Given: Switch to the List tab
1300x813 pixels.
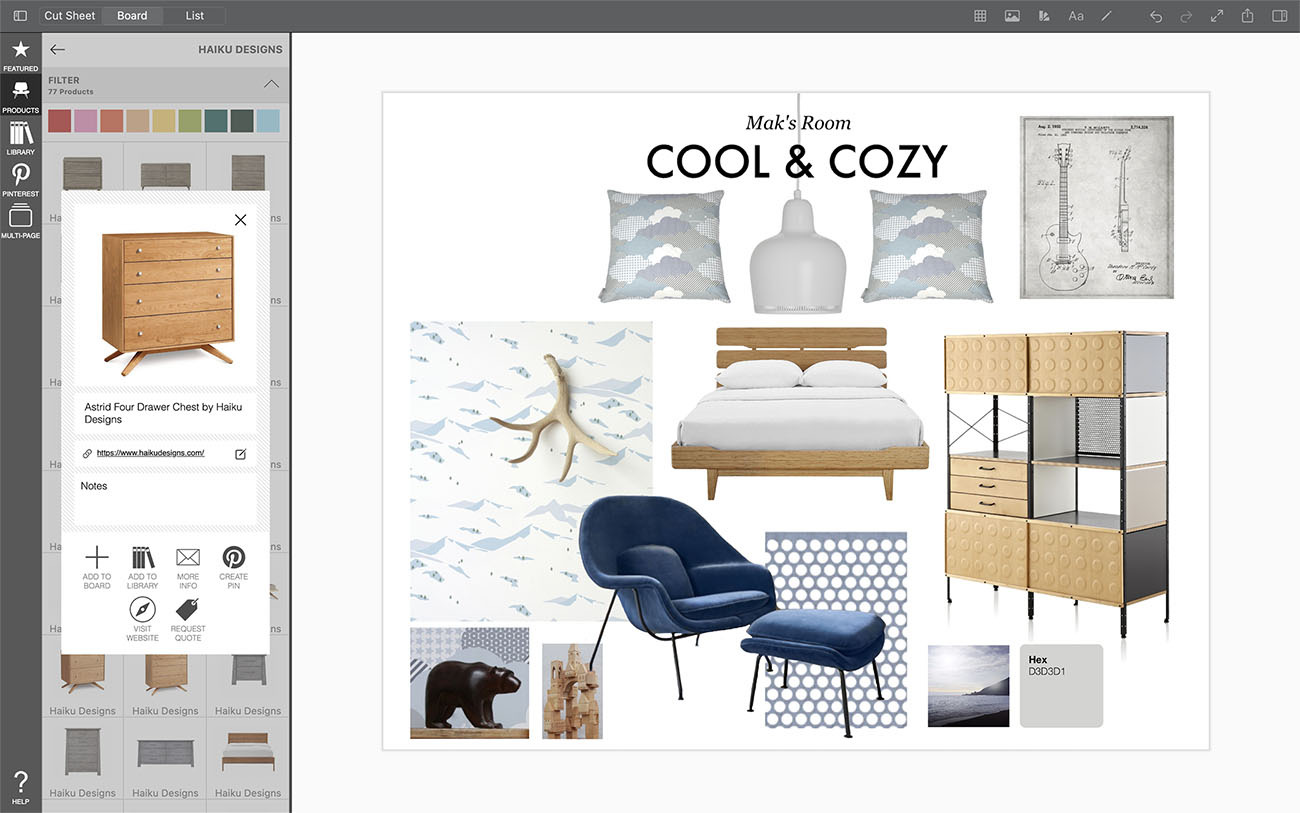Looking at the screenshot, I should coord(195,16).
